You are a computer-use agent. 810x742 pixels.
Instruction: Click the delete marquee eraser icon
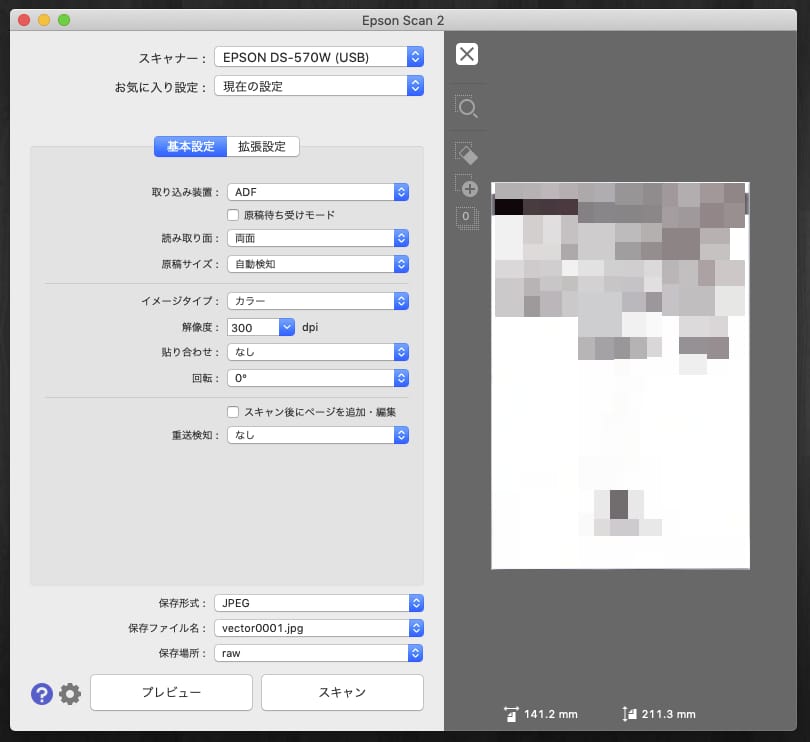466,152
